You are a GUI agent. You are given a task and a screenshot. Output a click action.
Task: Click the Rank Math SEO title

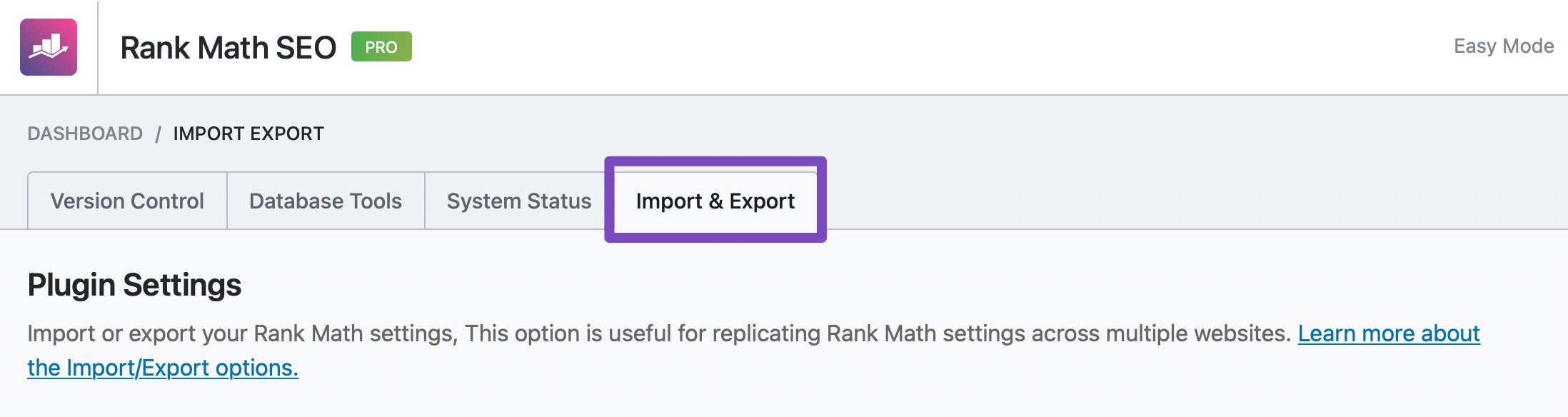point(228,48)
